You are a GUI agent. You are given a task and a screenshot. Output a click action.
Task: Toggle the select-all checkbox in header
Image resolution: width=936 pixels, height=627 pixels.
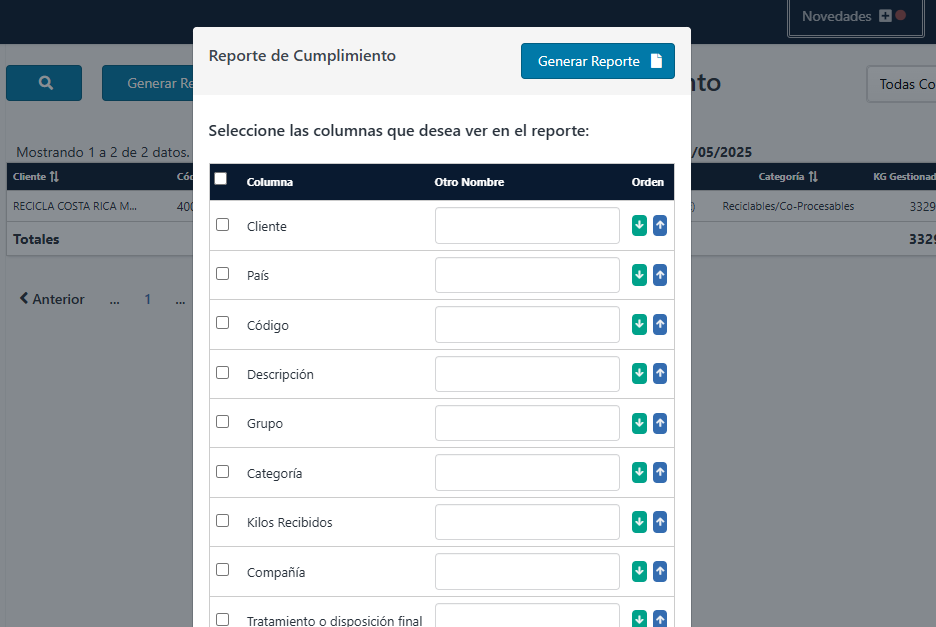[x=221, y=179]
